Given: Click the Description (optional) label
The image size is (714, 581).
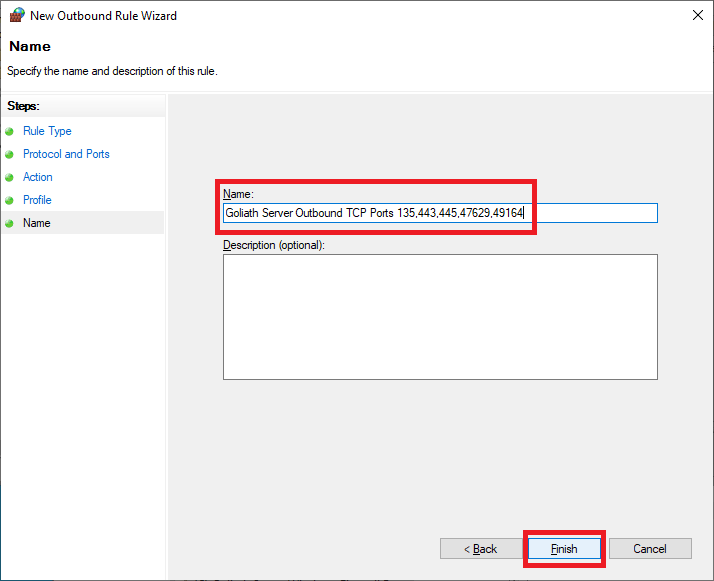Looking at the screenshot, I should pos(273,244).
